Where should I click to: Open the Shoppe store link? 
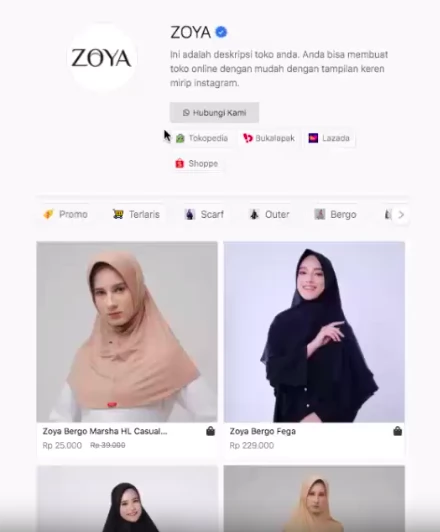click(x=197, y=164)
